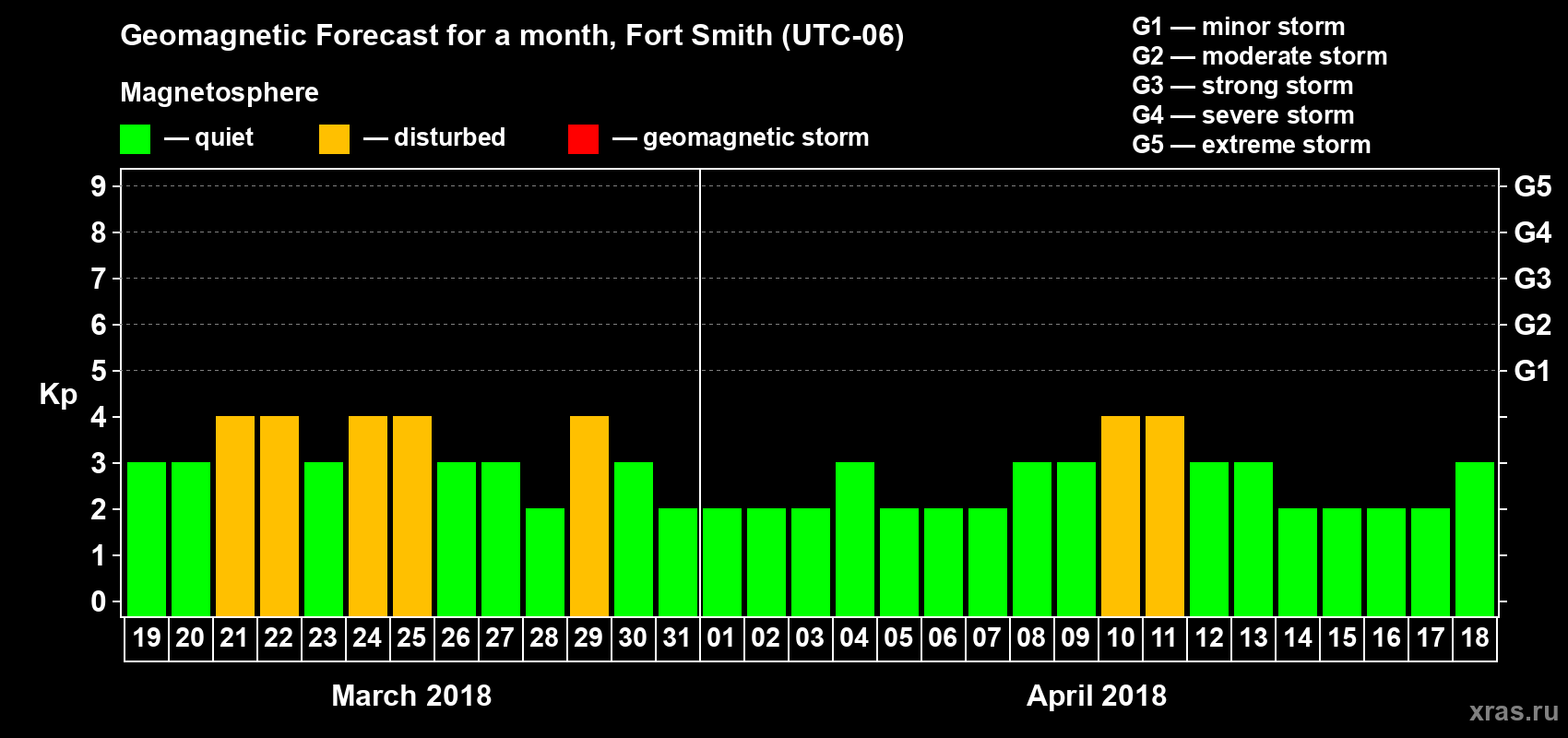The height and width of the screenshot is (738, 1568).
Task: Click the April 2018 month label
Action: tap(1097, 696)
